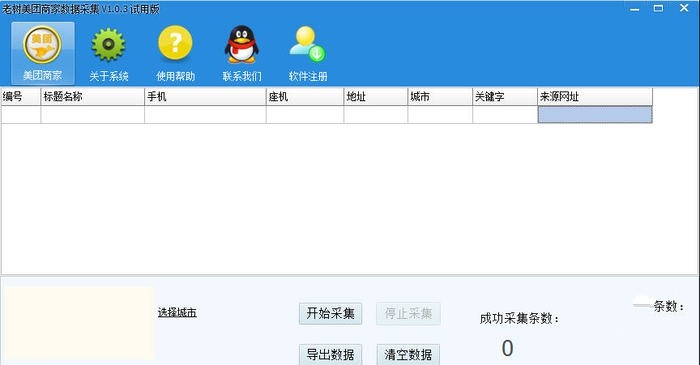Click the disabled 停止采集 button
The height and width of the screenshot is (365, 700).
tap(408, 313)
